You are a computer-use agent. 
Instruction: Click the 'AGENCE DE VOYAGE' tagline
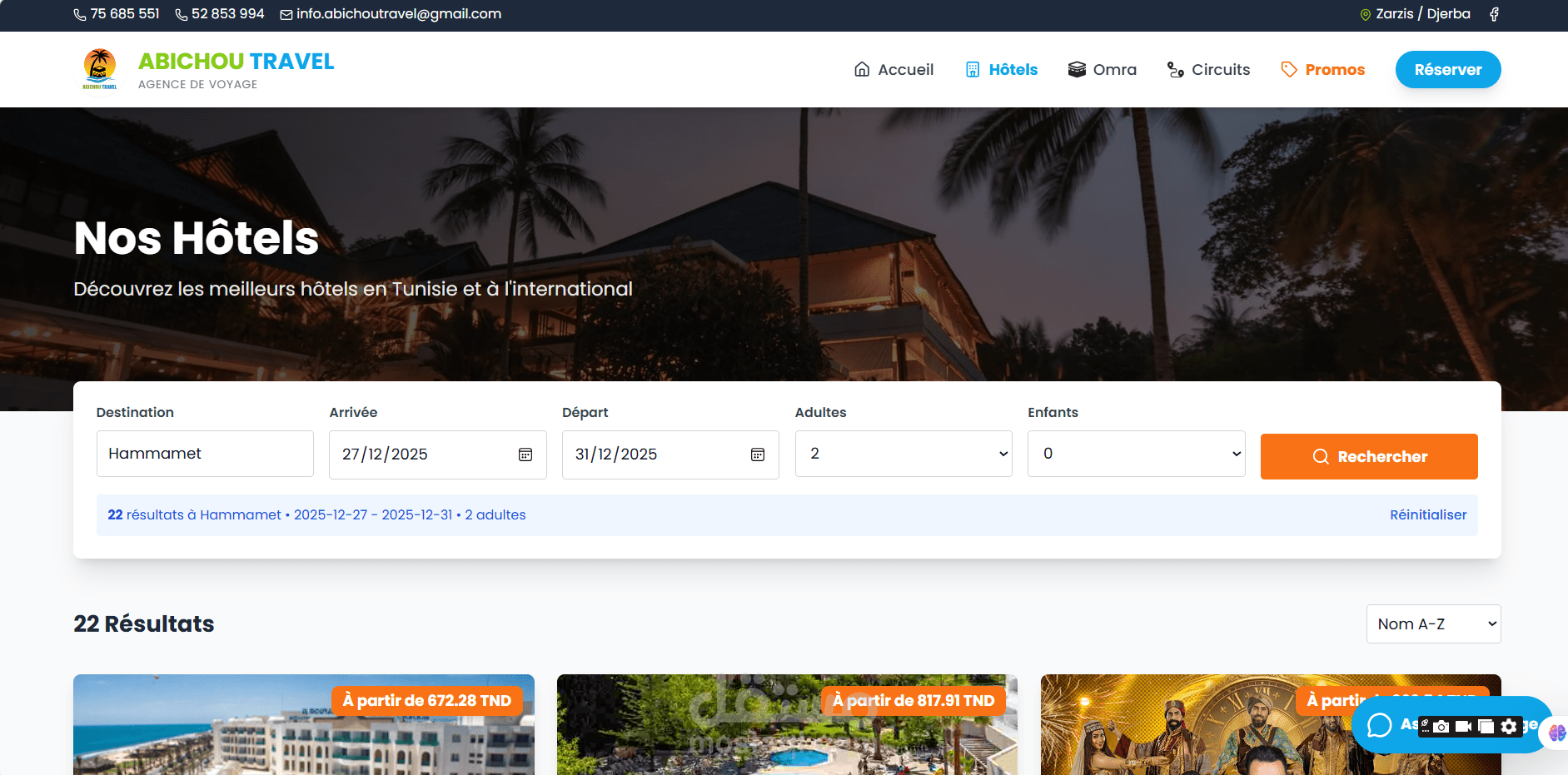pyautogui.click(x=197, y=84)
